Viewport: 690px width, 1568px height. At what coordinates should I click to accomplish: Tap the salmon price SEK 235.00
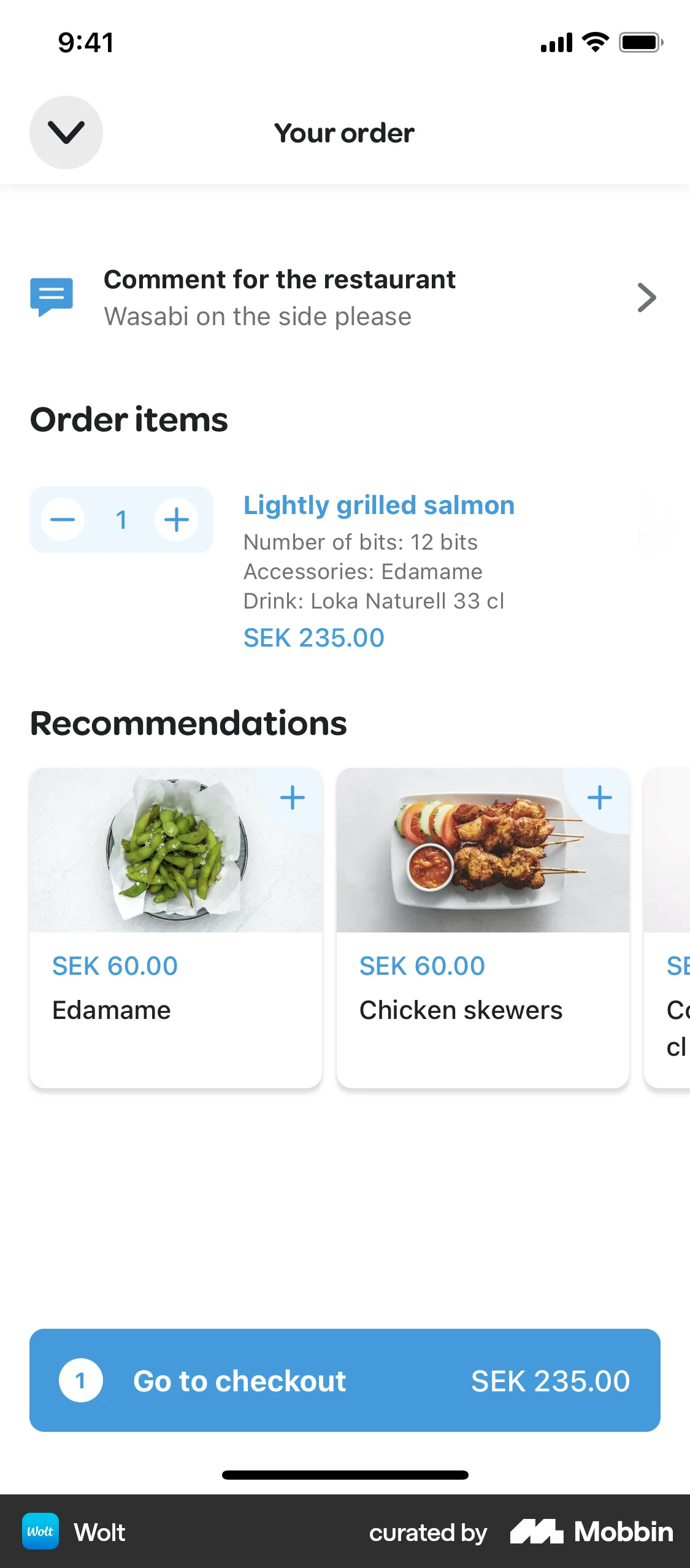click(x=313, y=638)
